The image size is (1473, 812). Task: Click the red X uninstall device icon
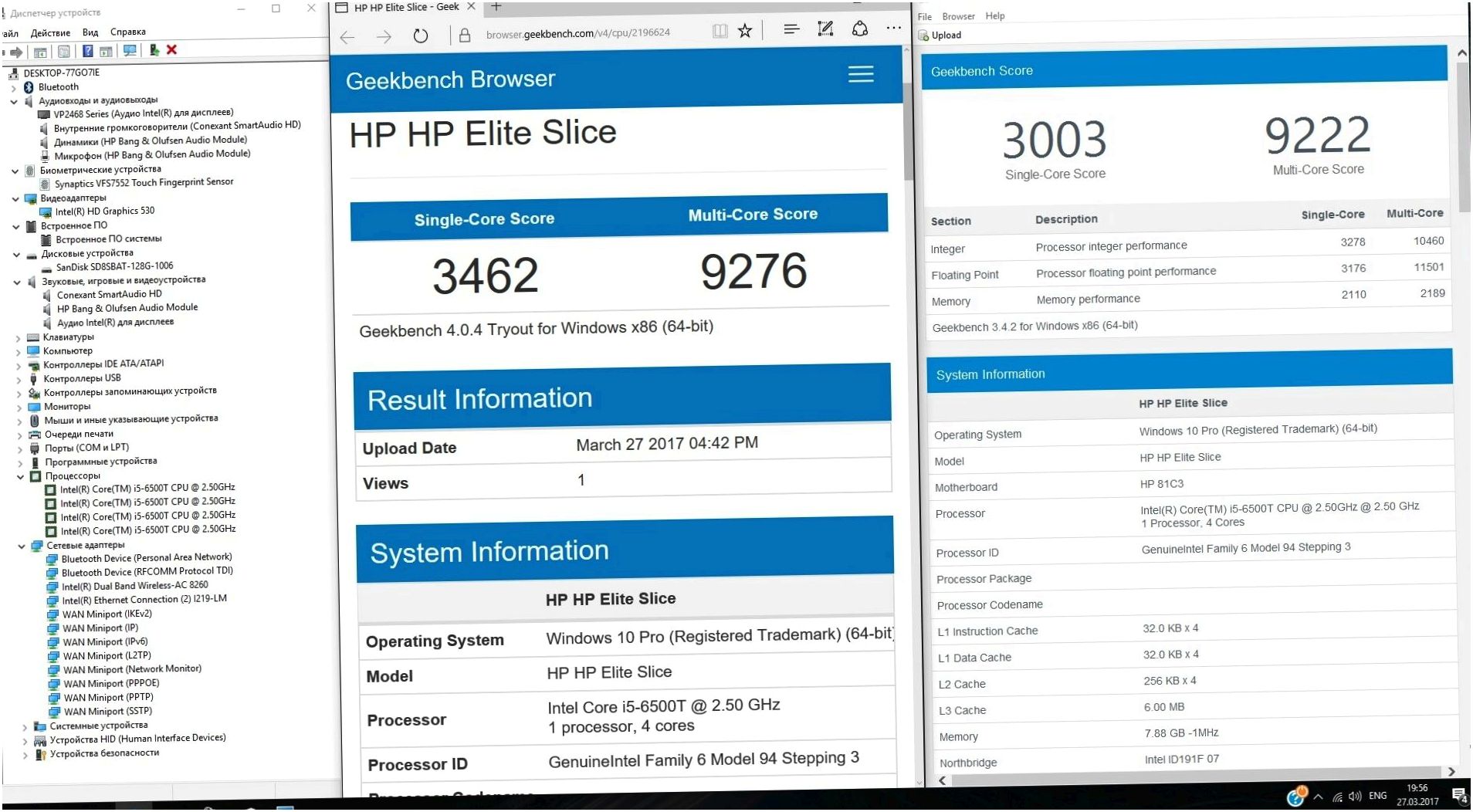(x=171, y=49)
